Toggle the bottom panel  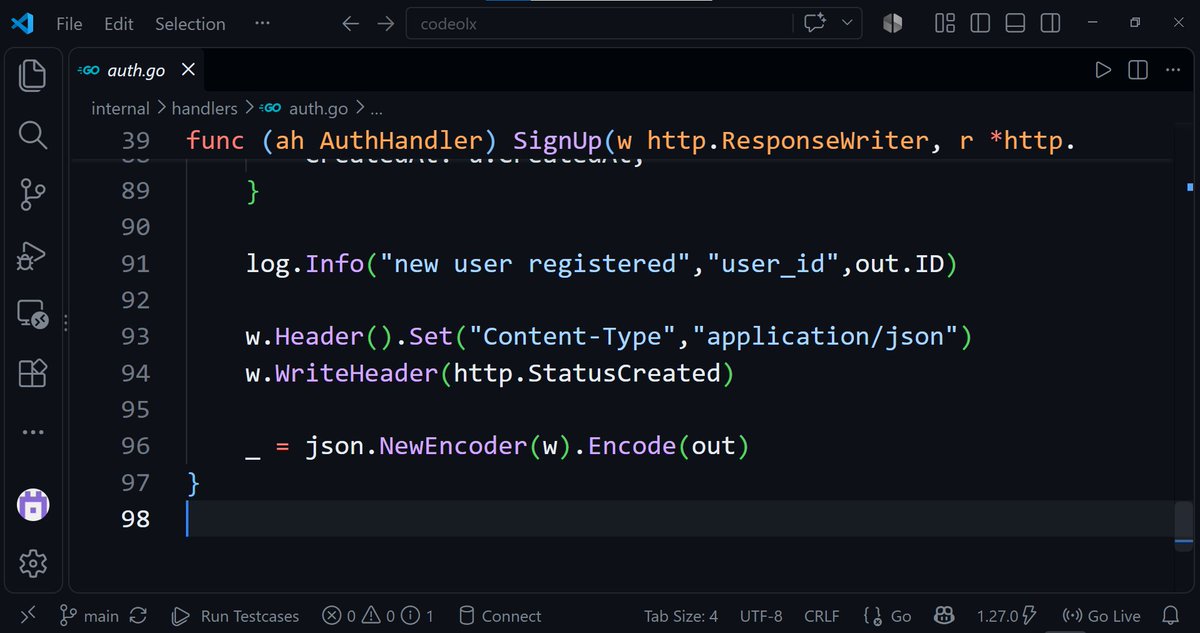coord(1015,23)
